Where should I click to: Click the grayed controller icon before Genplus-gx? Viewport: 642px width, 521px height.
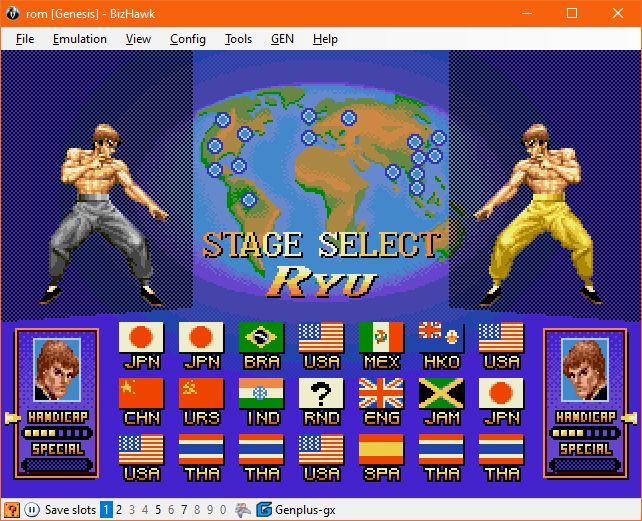tap(243, 510)
